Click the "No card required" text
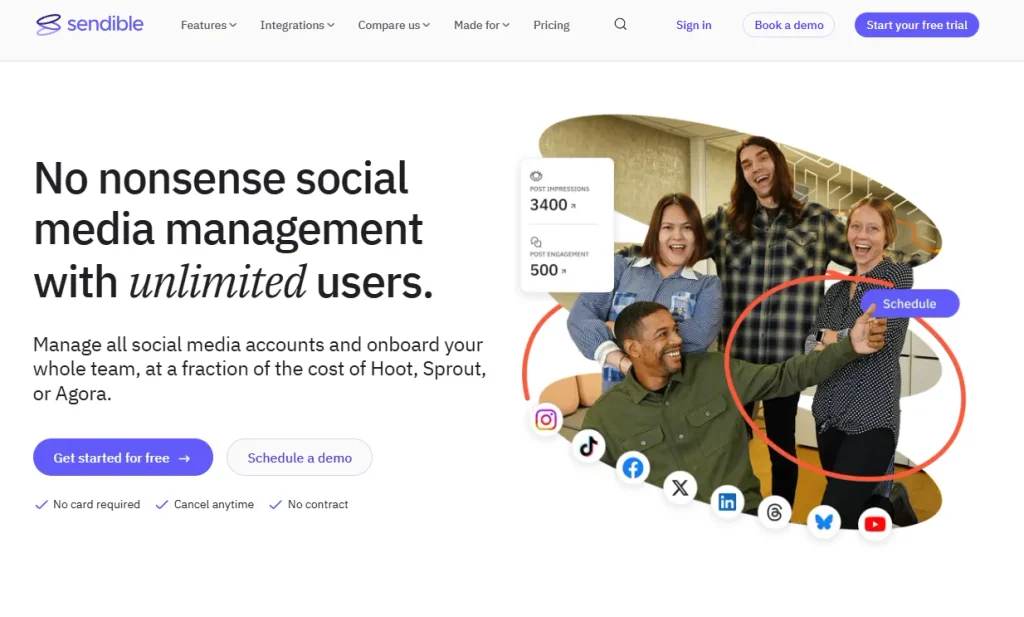The height and width of the screenshot is (617, 1024). tap(97, 504)
